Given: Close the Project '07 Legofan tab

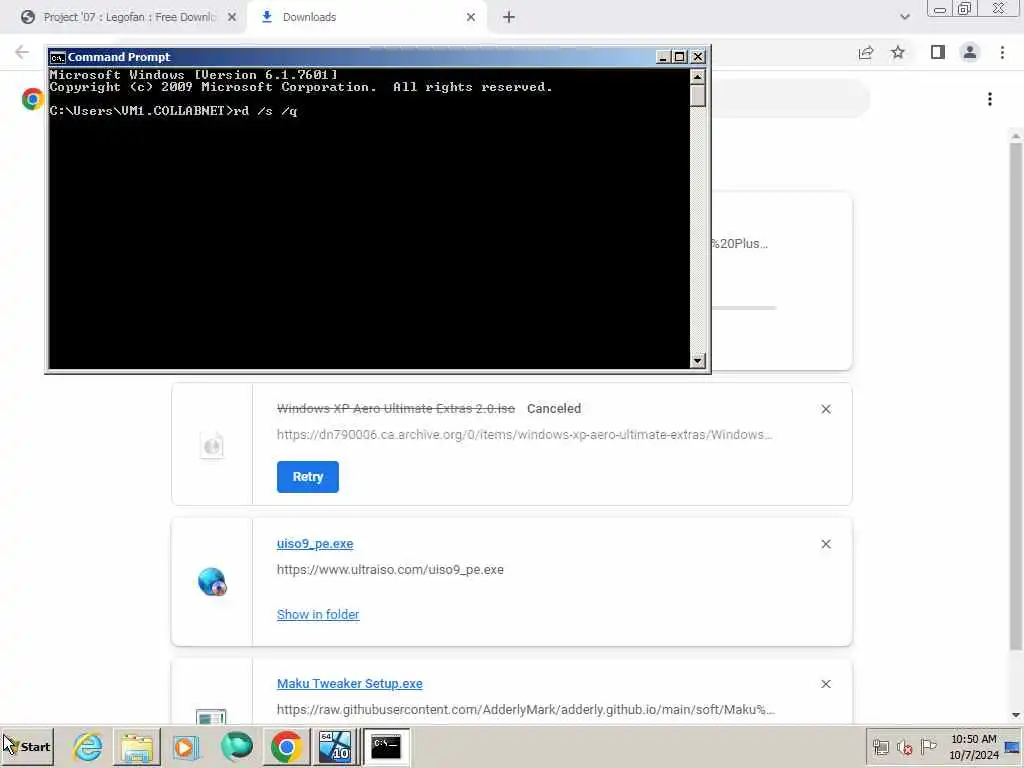Looking at the screenshot, I should [232, 17].
